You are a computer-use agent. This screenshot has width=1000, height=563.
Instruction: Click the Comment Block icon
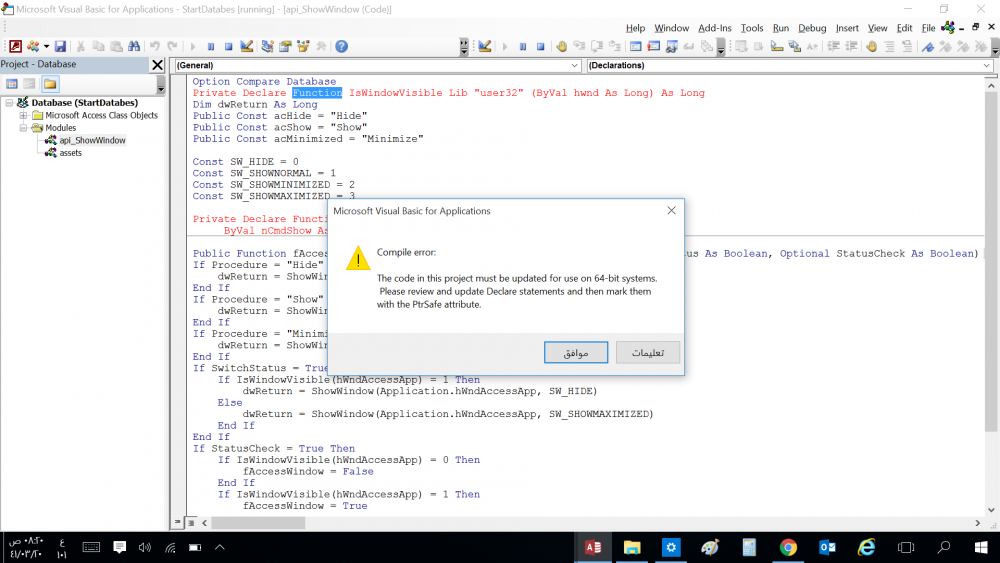[889, 47]
